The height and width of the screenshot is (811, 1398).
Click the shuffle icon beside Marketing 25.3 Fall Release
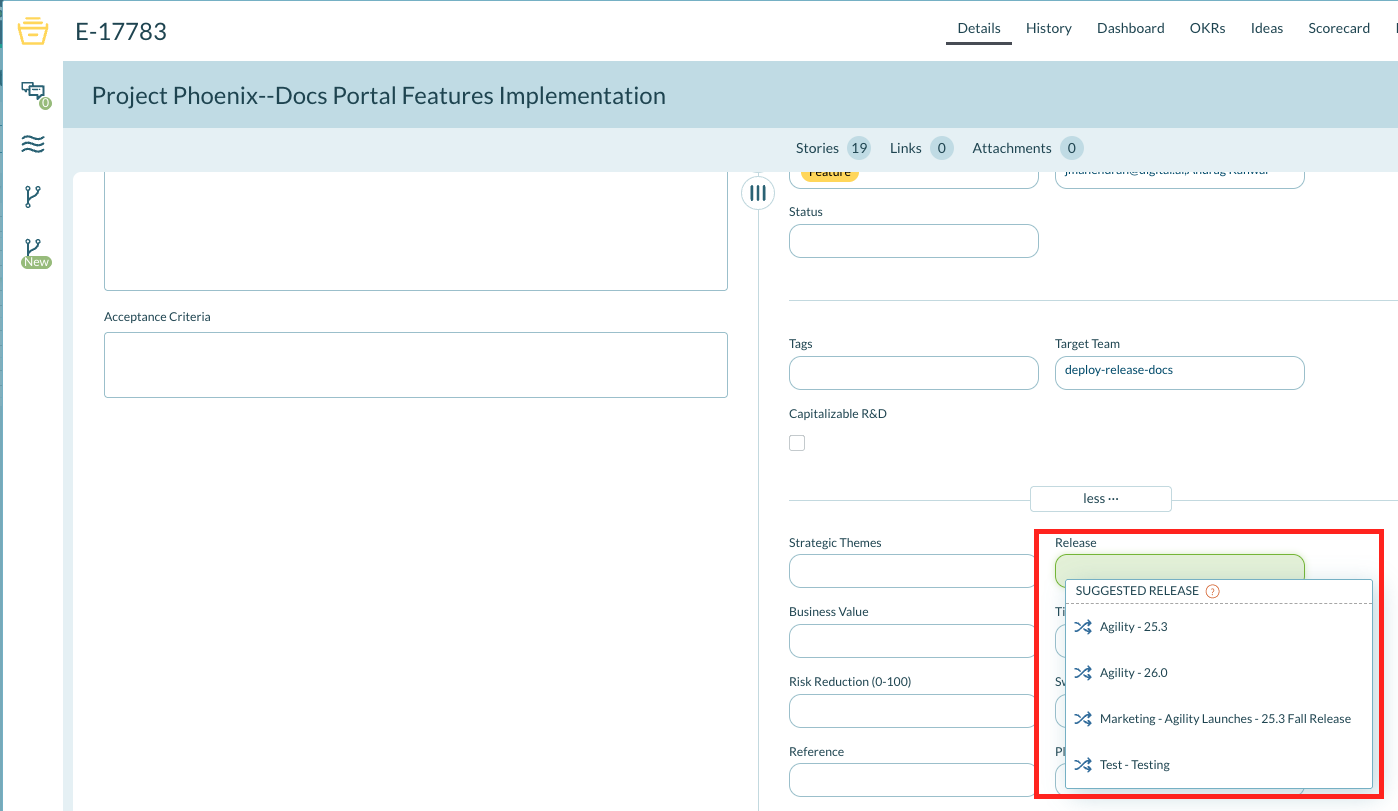tap(1083, 718)
